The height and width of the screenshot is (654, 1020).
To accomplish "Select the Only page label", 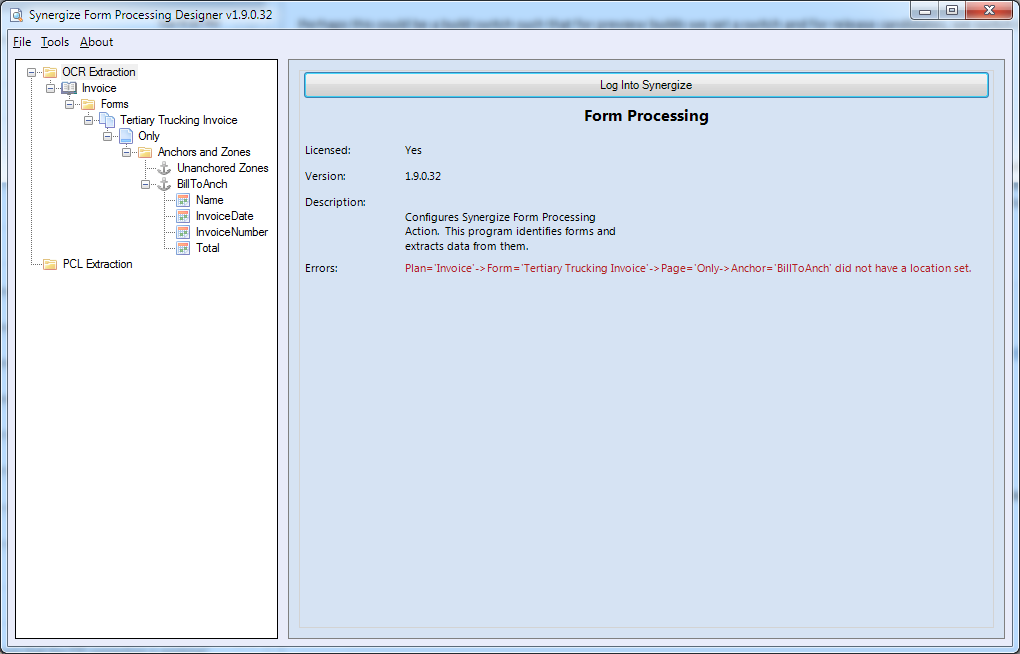I will [x=149, y=136].
